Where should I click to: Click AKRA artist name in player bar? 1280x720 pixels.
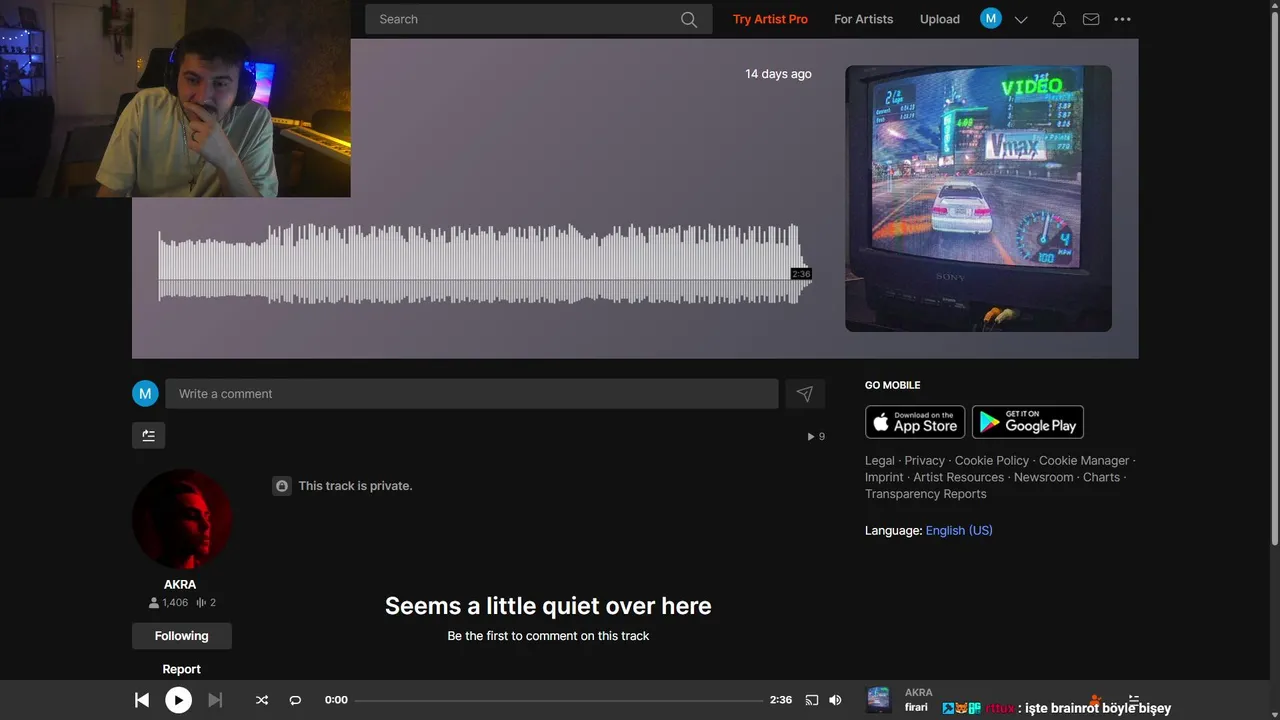click(919, 692)
